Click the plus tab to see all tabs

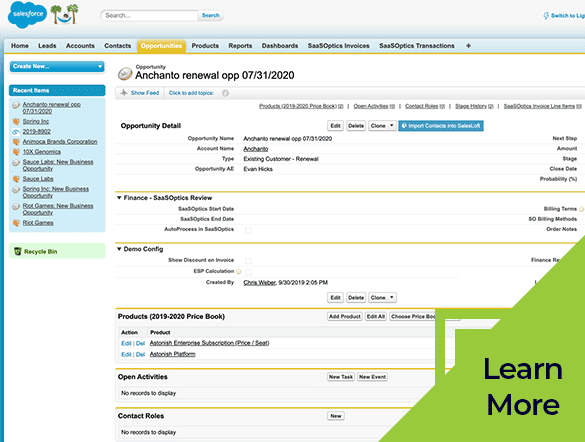[468, 46]
